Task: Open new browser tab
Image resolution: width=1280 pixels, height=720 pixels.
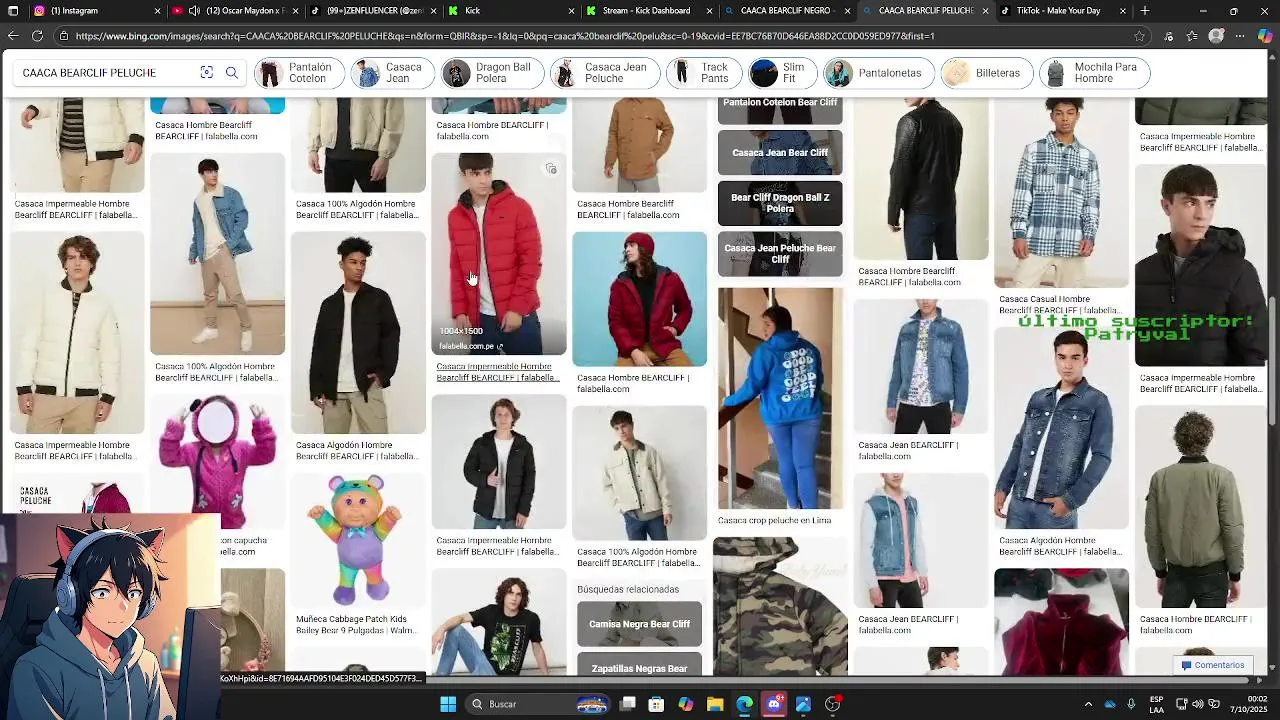Action: pyautogui.click(x=1144, y=11)
